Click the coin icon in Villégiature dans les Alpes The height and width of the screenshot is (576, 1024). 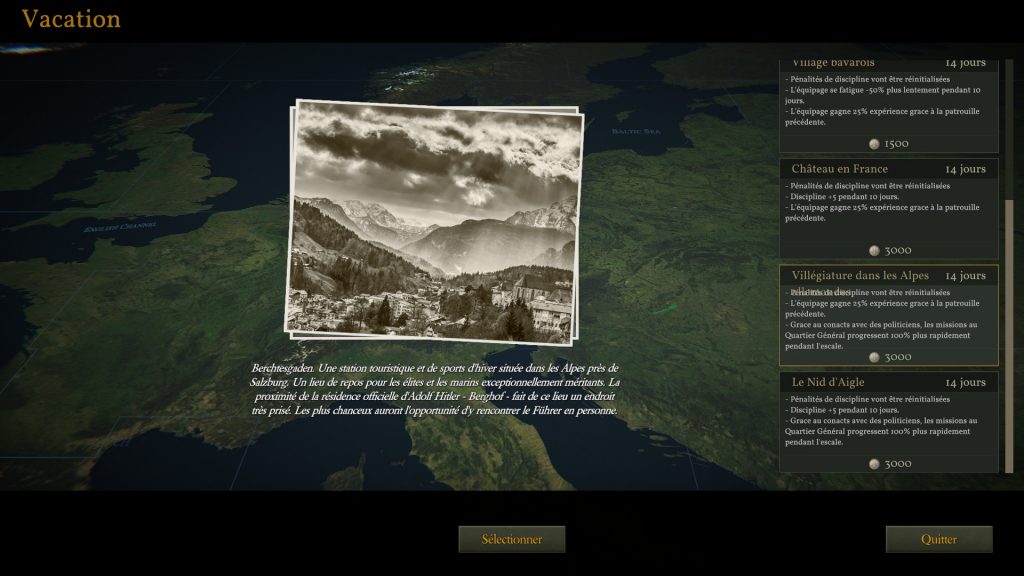(874, 357)
